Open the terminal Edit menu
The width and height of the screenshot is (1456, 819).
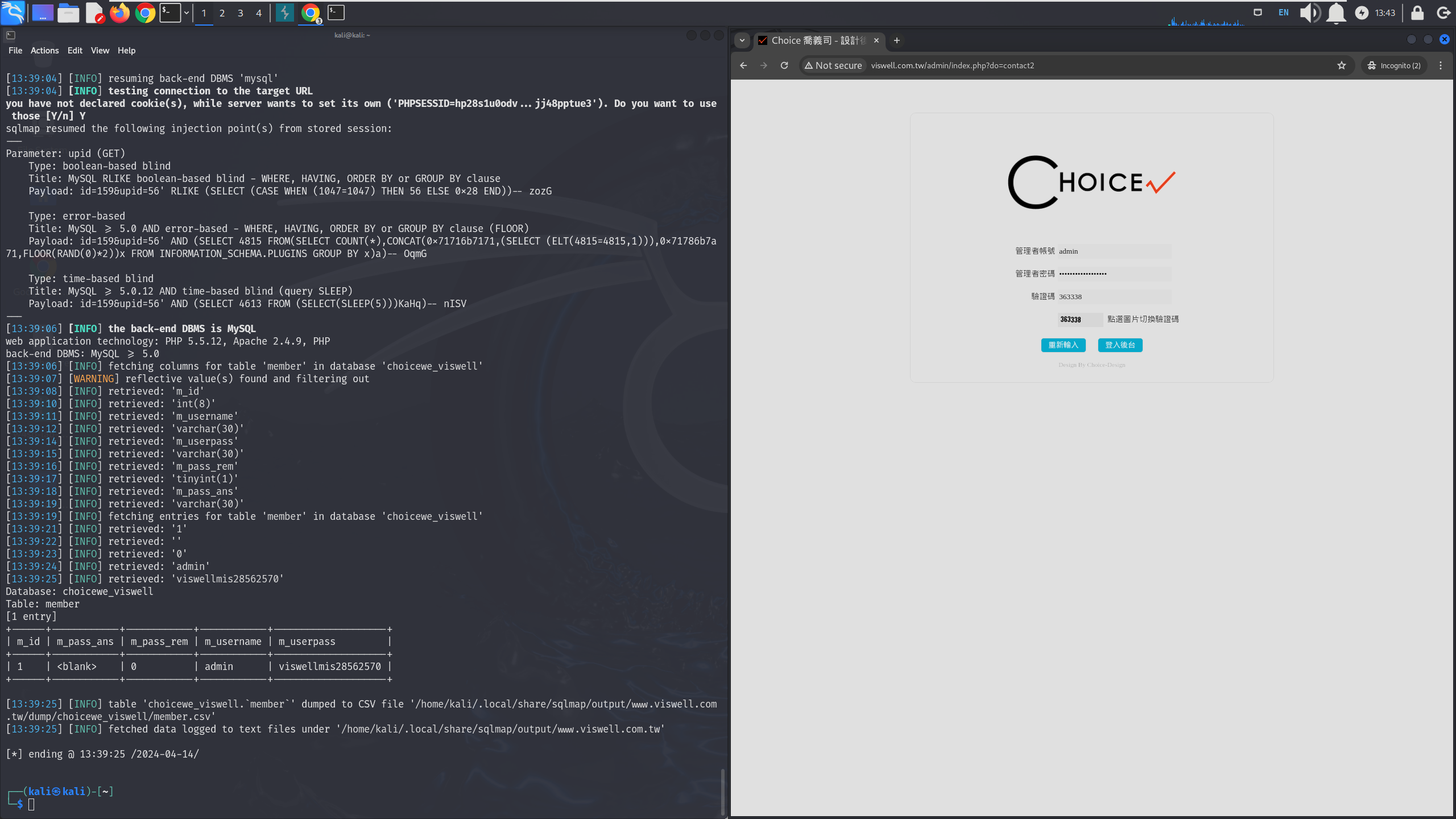pyautogui.click(x=75, y=51)
